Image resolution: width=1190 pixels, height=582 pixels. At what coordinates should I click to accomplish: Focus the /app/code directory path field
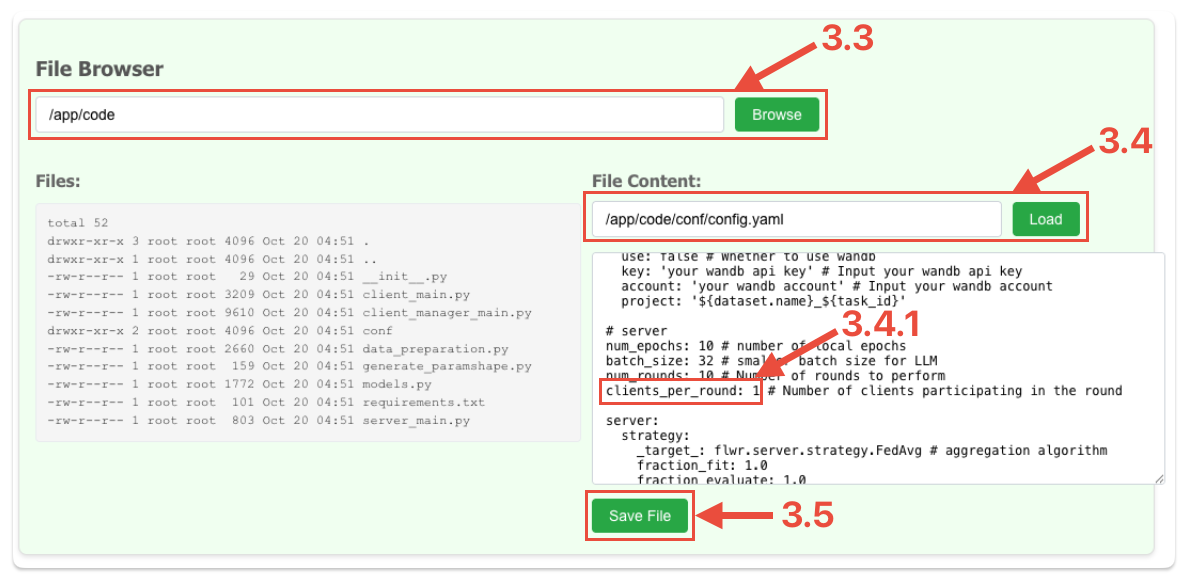pos(379,114)
